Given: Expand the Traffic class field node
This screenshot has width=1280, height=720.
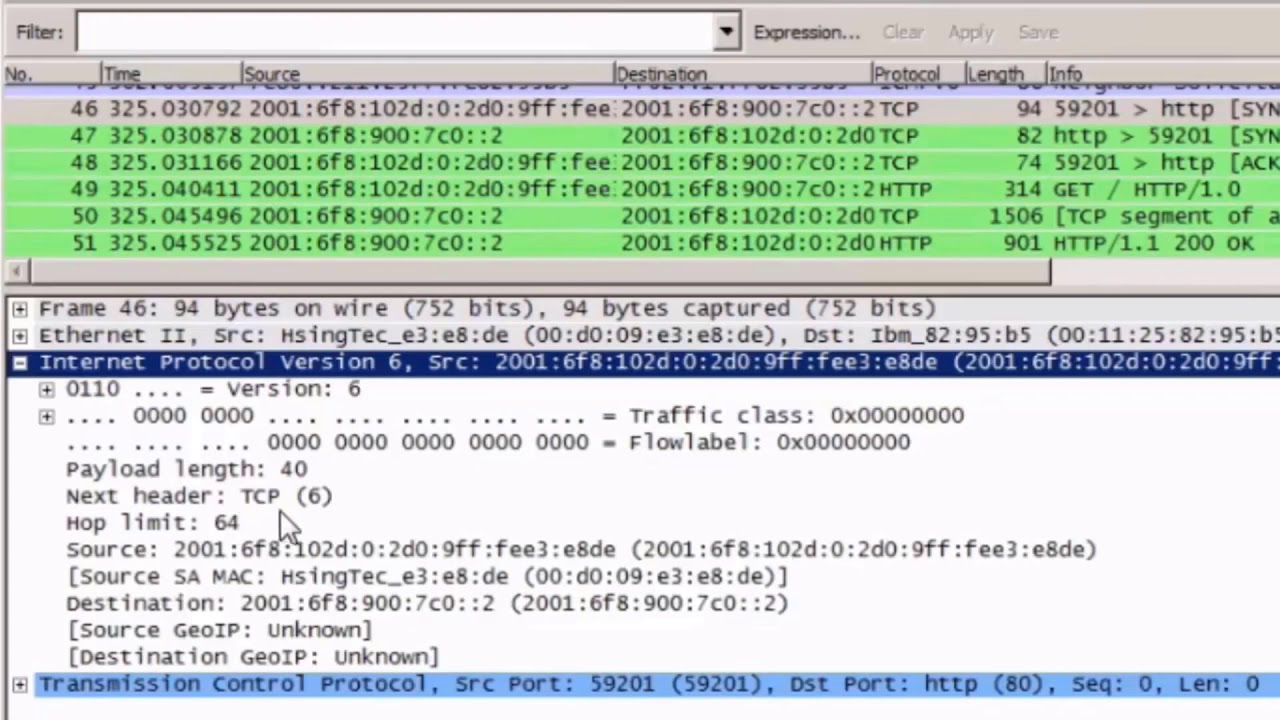Looking at the screenshot, I should point(46,417).
